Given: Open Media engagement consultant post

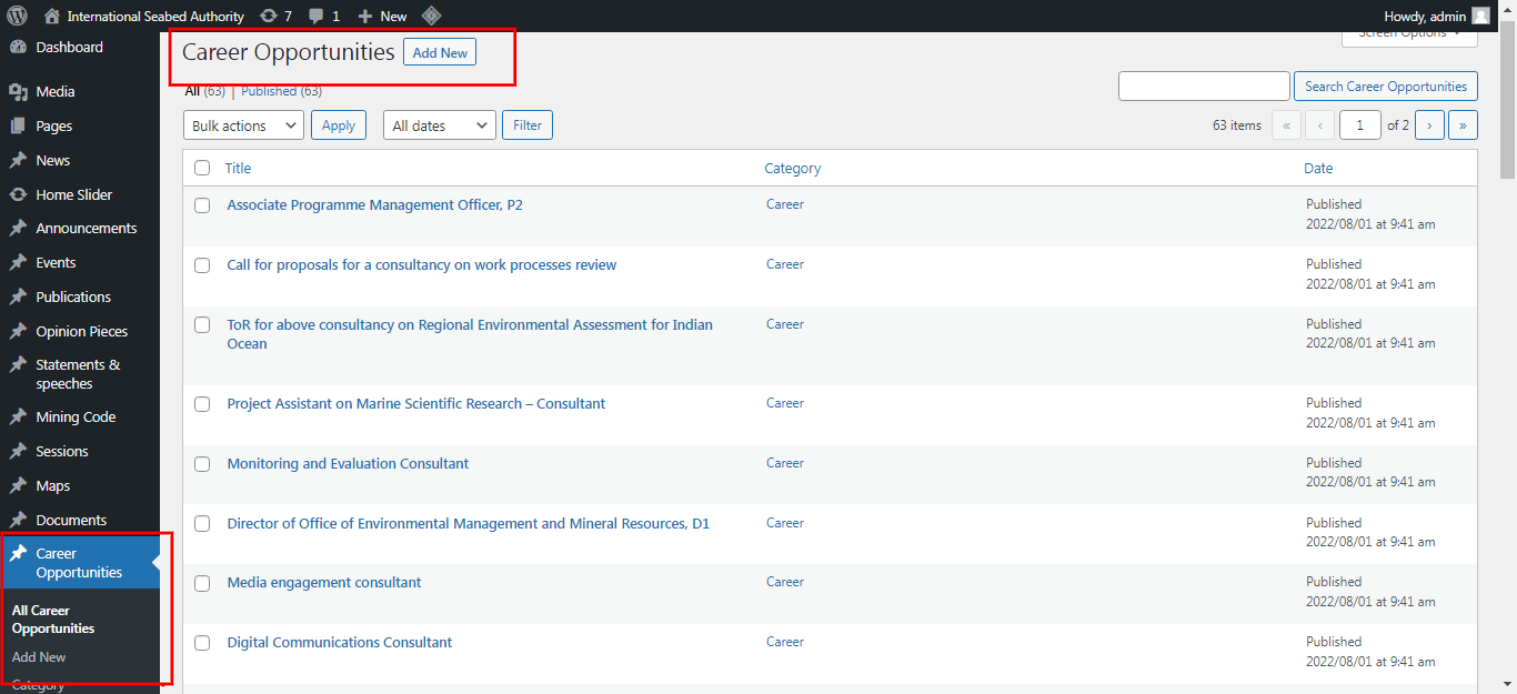Looking at the screenshot, I should point(324,582).
